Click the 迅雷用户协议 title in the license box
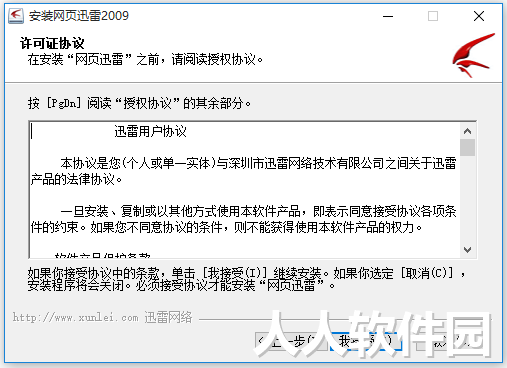507x368 pixels. (150, 131)
